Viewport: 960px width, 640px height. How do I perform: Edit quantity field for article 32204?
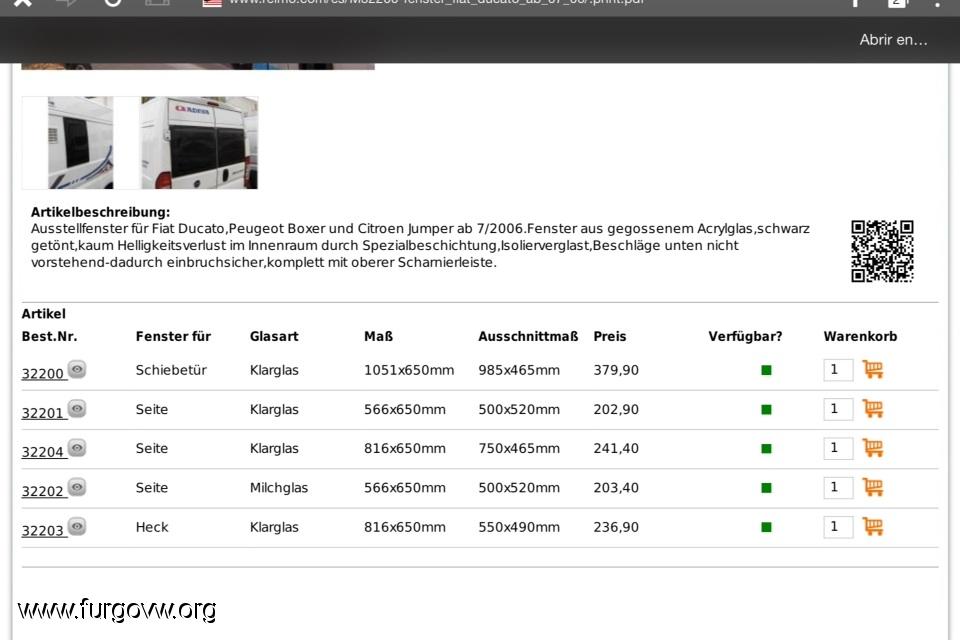[838, 448]
